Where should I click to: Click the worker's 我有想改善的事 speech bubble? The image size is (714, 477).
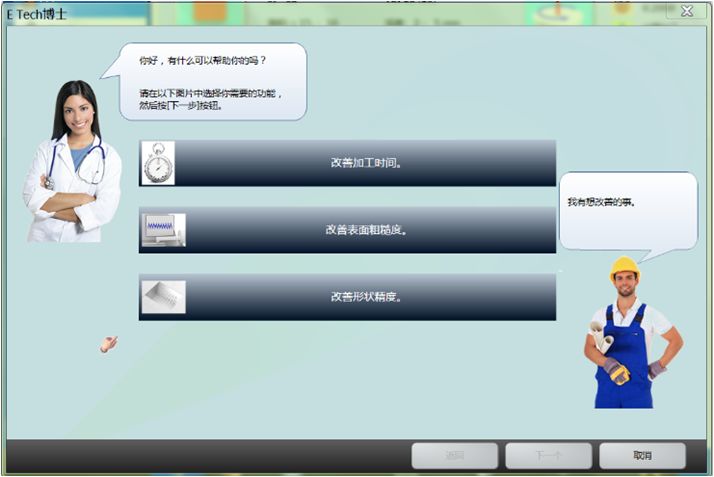coord(628,215)
